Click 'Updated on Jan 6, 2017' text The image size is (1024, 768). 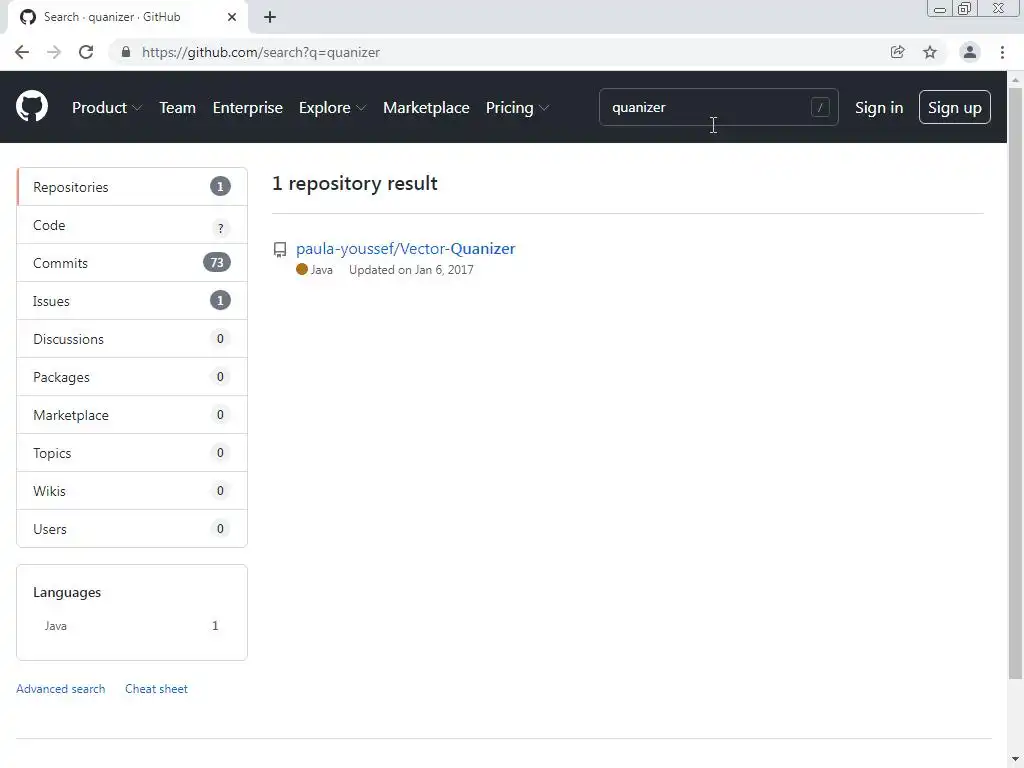click(411, 270)
